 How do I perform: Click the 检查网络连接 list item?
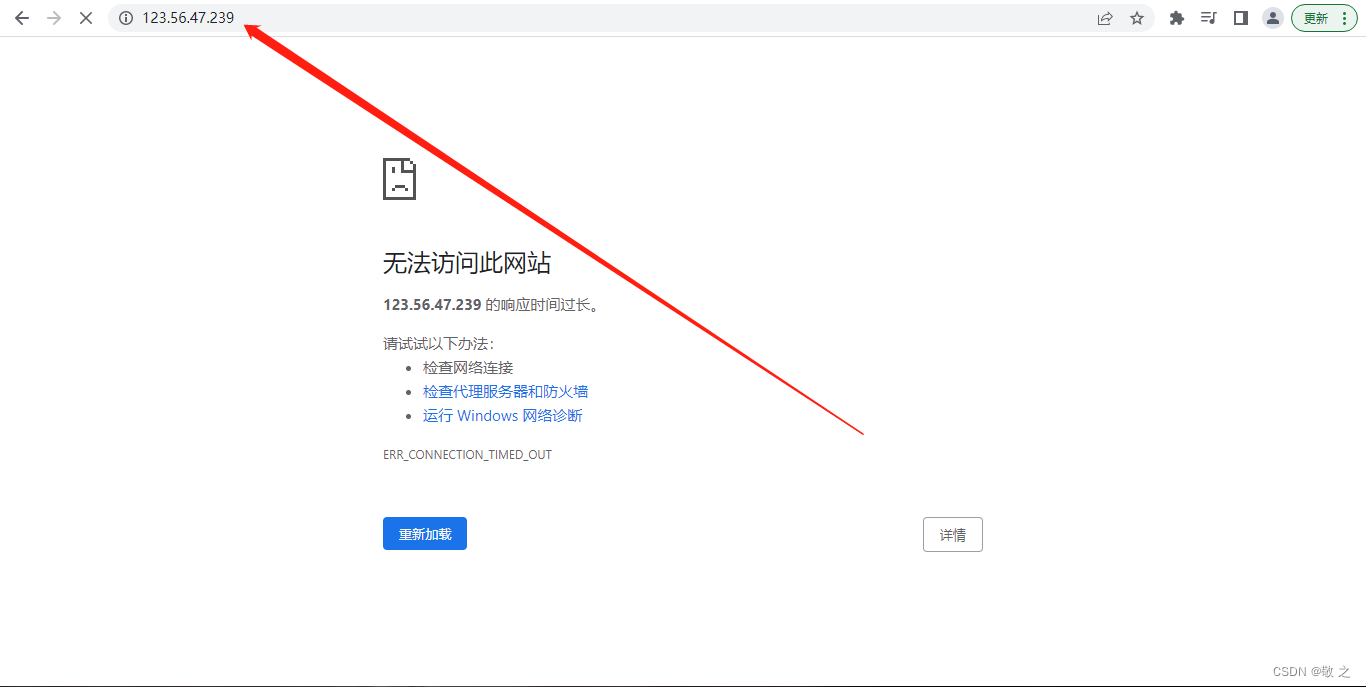tap(467, 367)
